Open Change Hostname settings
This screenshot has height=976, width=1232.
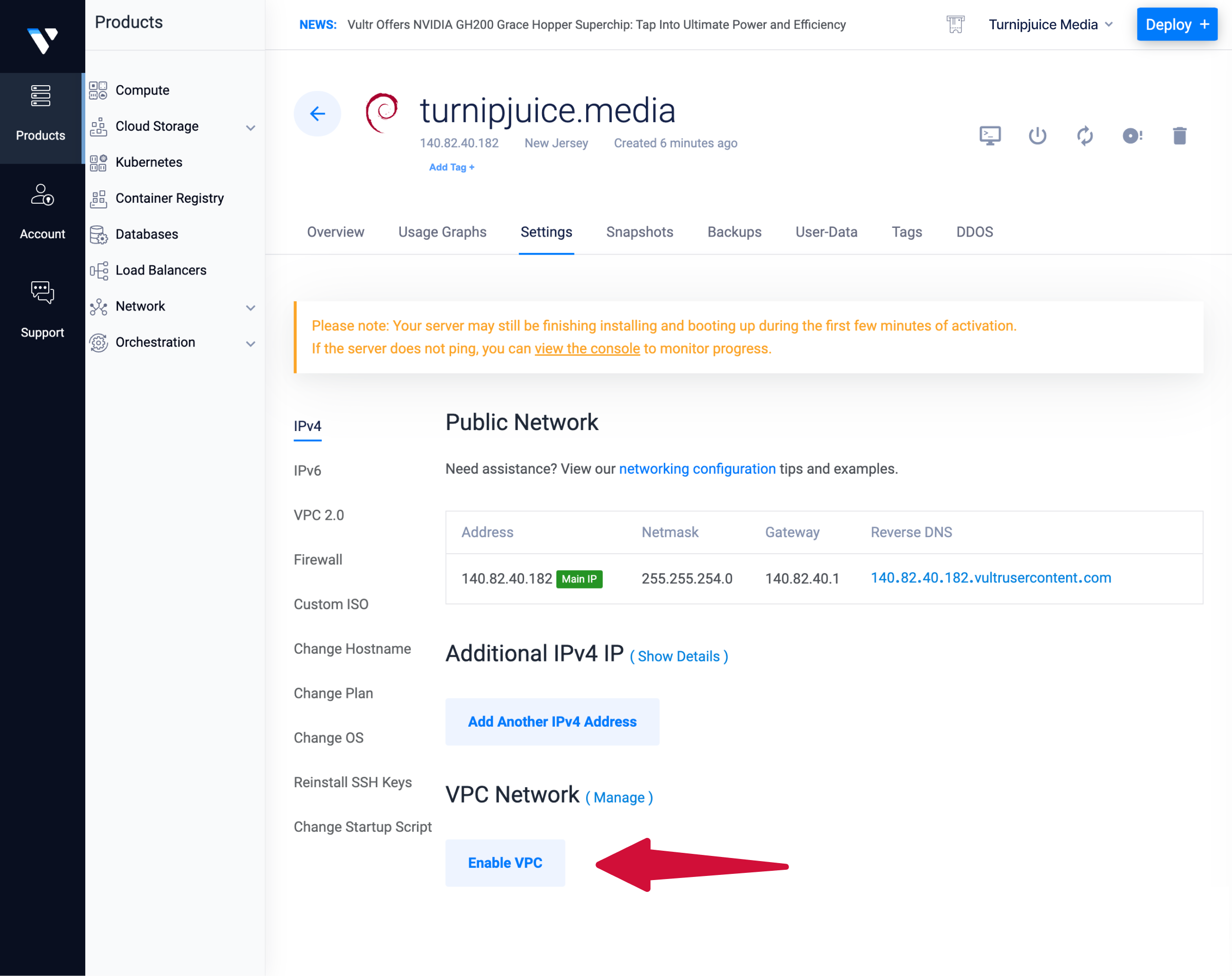pyautogui.click(x=352, y=649)
